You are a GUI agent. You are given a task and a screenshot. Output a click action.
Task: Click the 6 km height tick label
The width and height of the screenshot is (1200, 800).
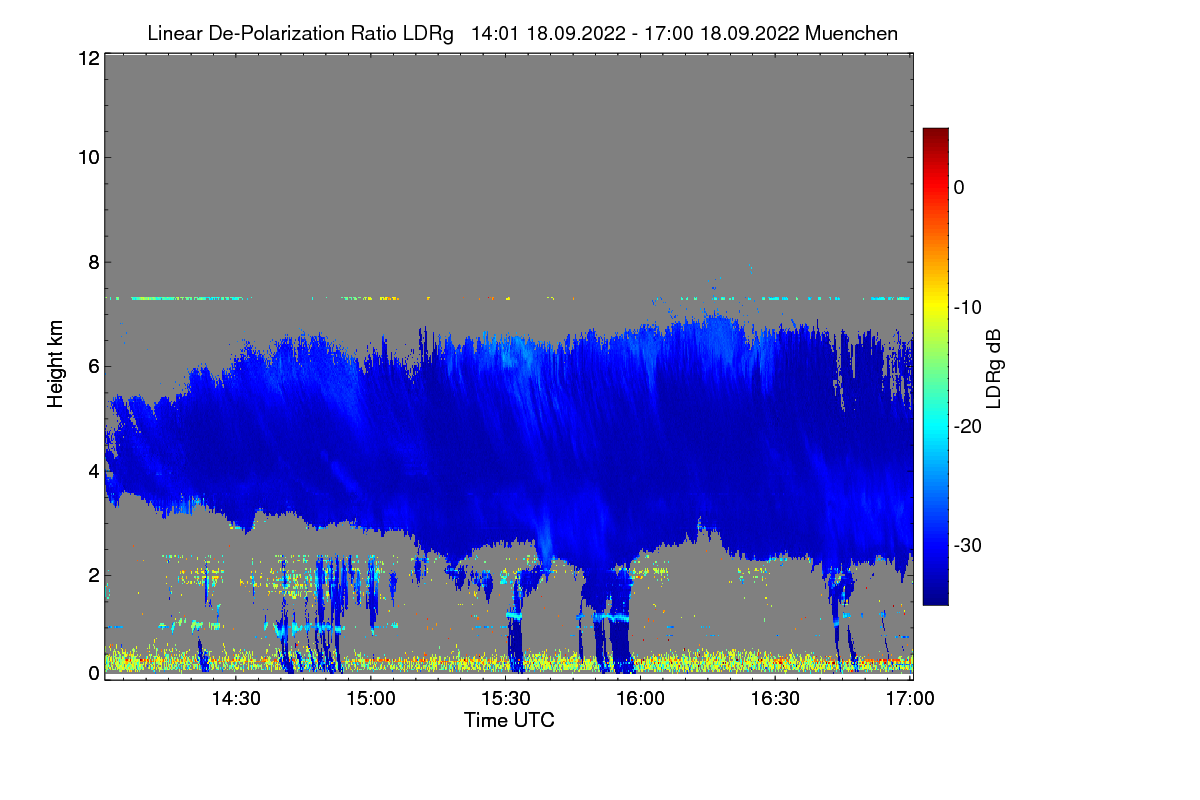pyautogui.click(x=93, y=366)
